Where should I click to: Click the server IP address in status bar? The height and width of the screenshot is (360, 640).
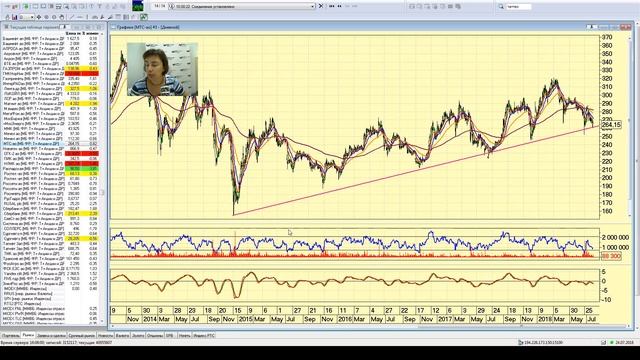(x=543, y=342)
